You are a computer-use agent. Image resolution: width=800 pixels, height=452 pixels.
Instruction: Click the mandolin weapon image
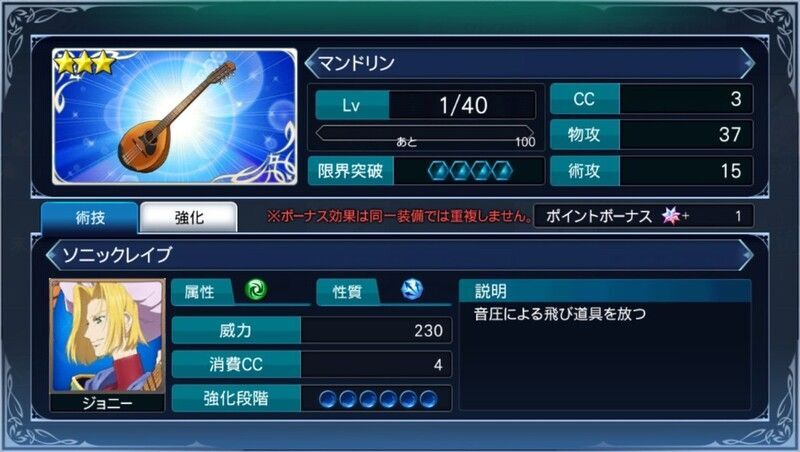click(174, 116)
